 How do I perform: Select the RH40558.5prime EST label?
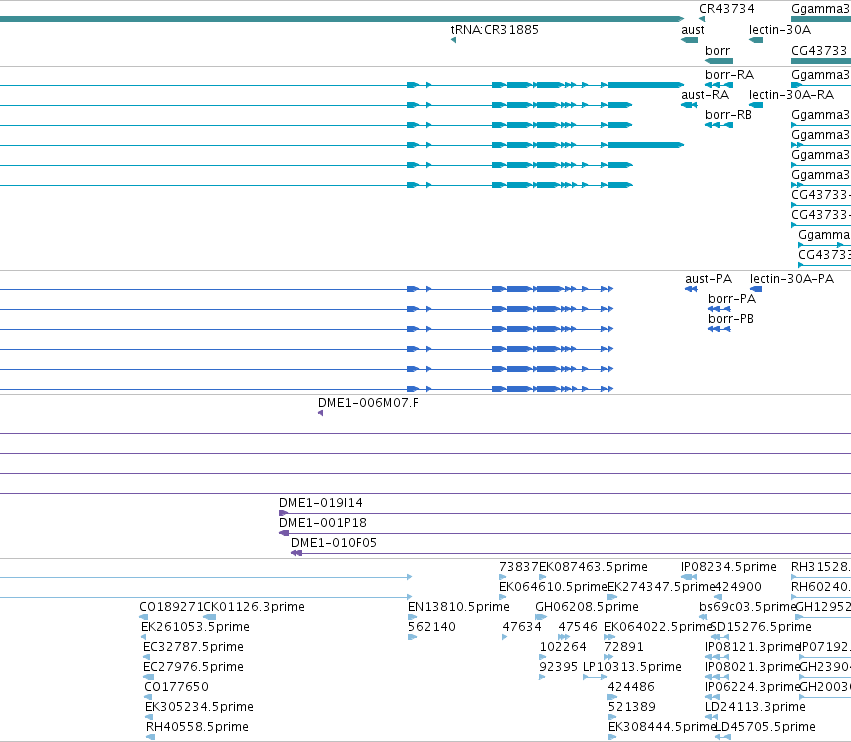pos(197,727)
